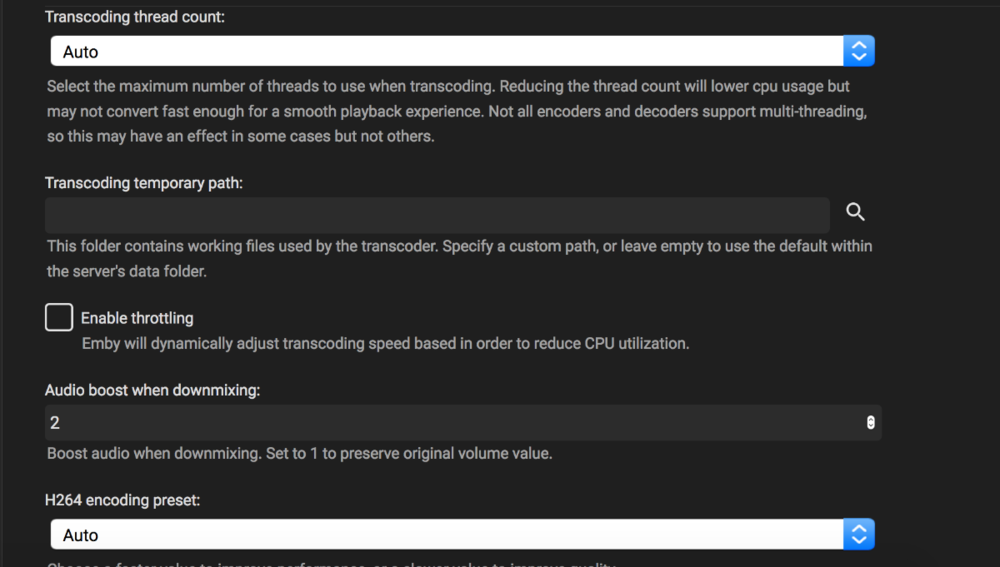Click the 'Enable throttling' label text
The image size is (1000, 567).
[x=137, y=318]
